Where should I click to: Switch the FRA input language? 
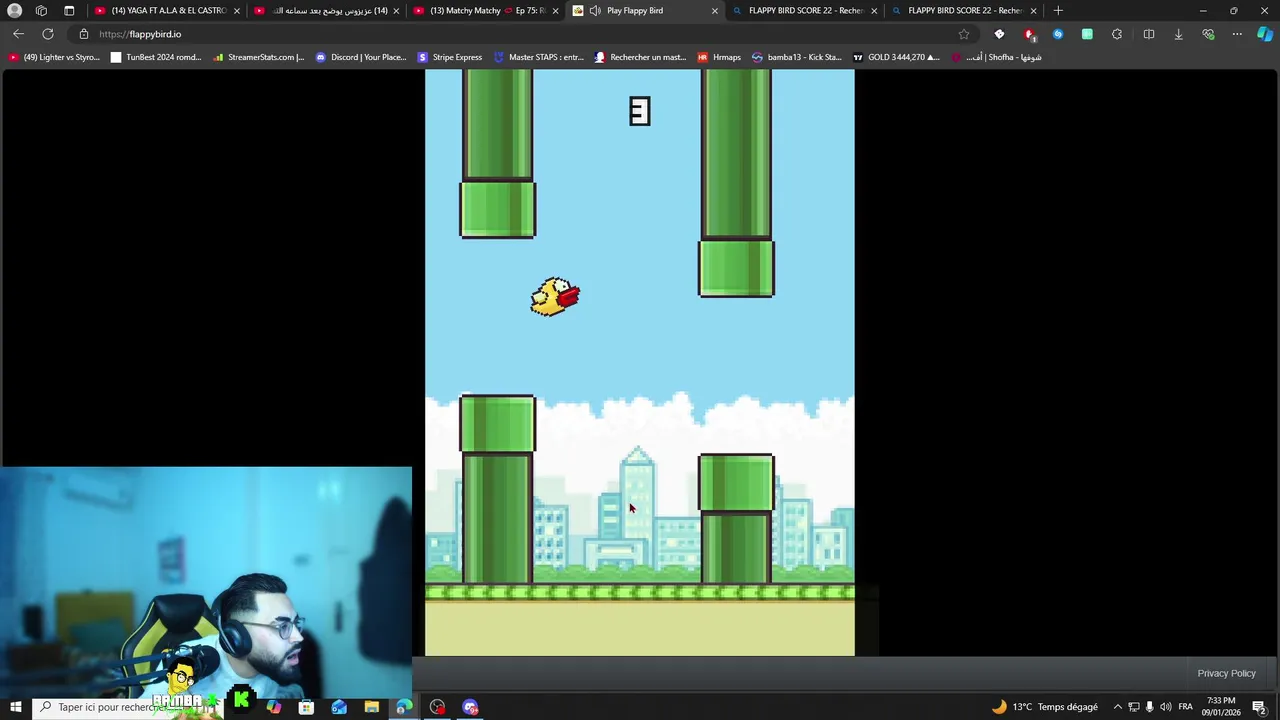pos(1185,707)
